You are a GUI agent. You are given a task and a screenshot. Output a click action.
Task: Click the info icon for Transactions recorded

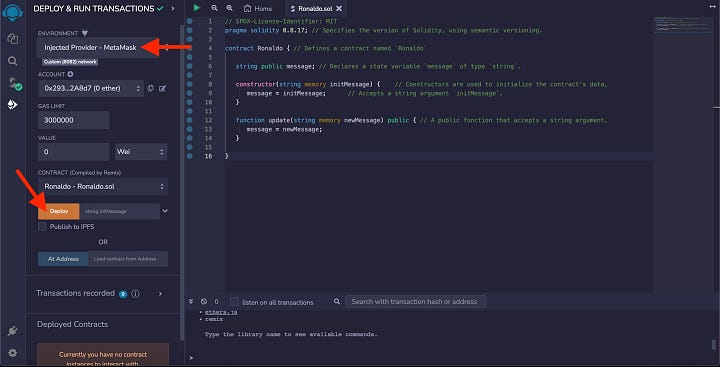(135, 294)
